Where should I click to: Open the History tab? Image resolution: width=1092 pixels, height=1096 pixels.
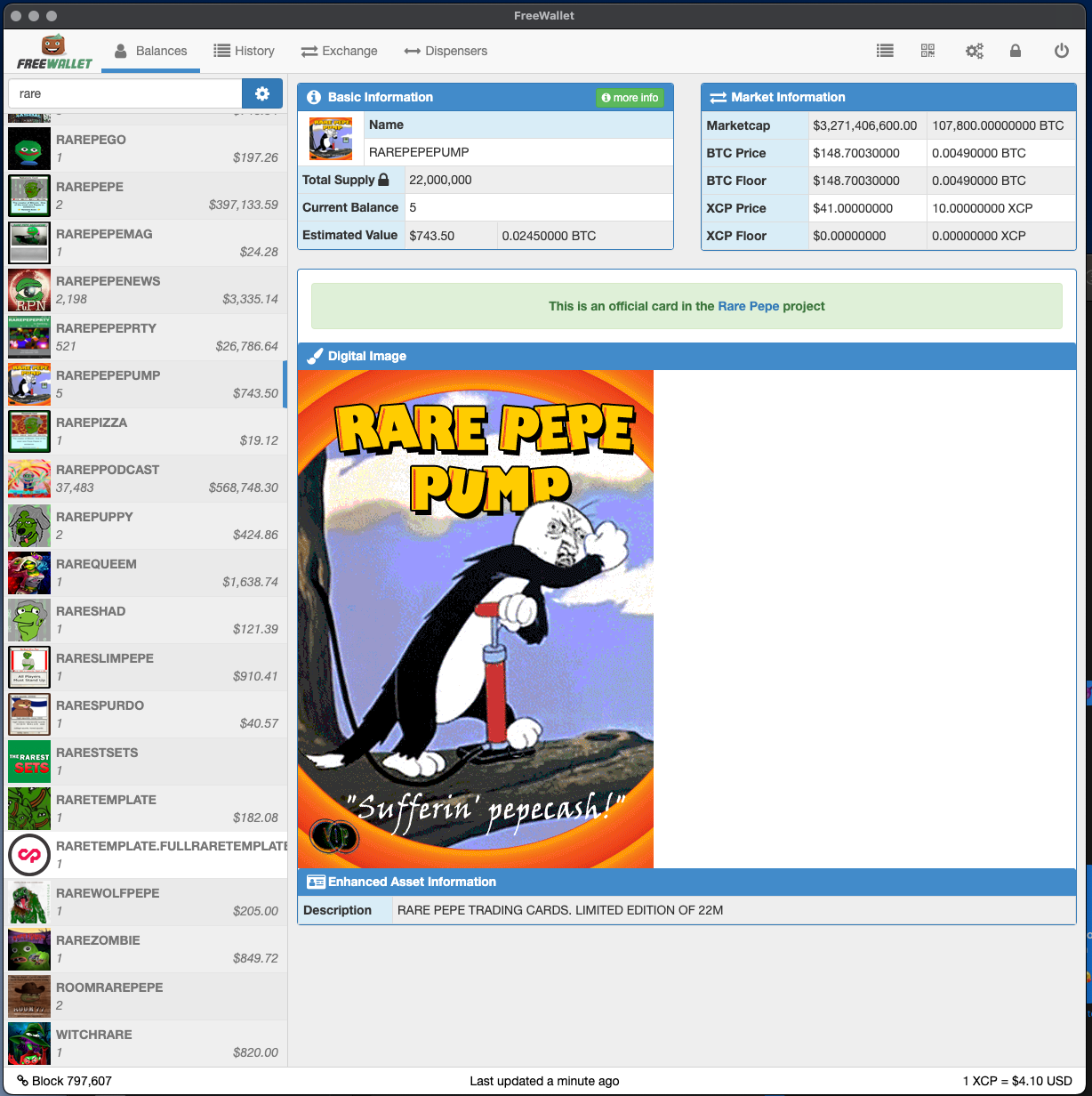click(244, 51)
